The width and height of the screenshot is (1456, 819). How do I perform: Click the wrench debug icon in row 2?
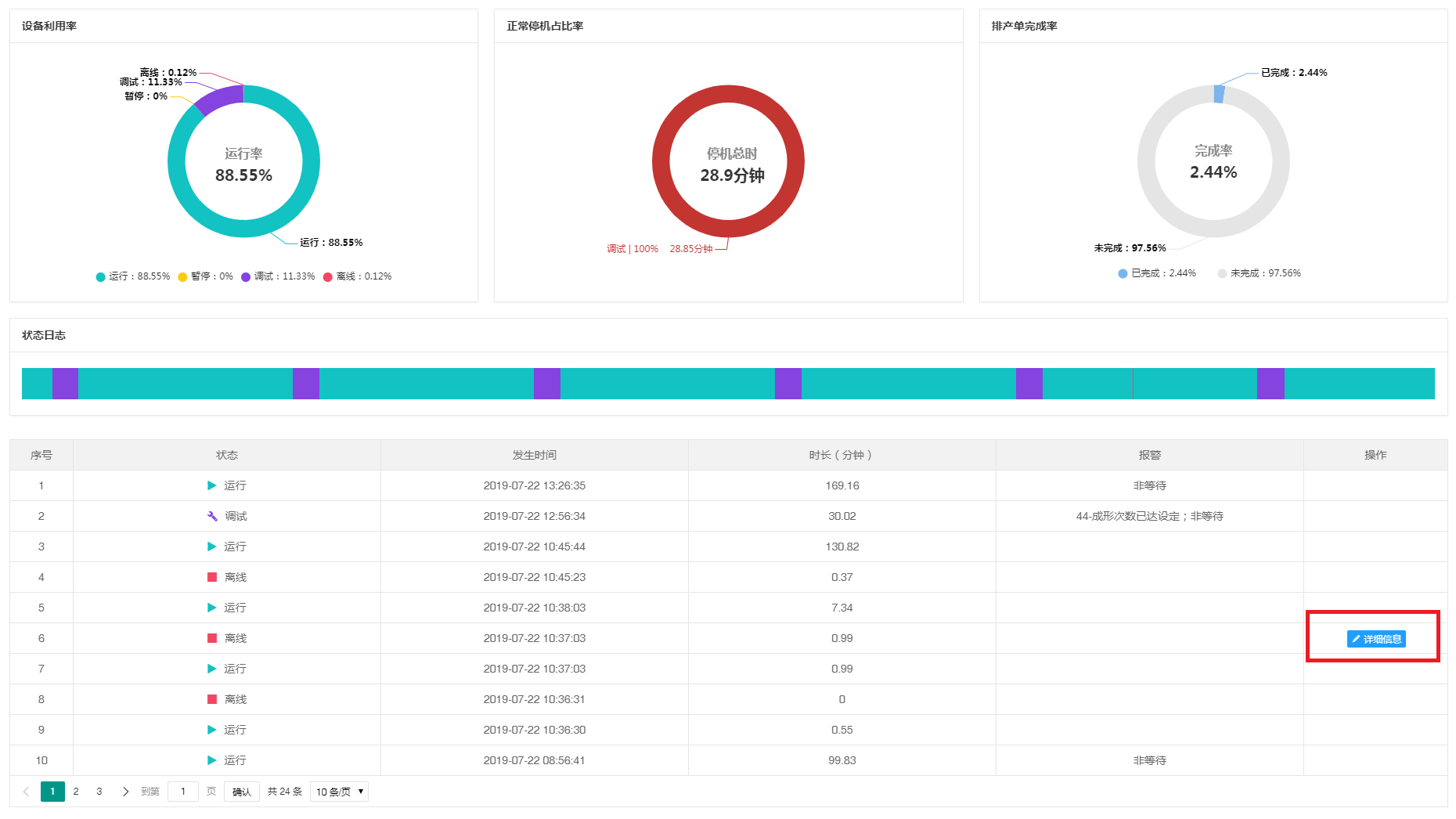pos(212,516)
